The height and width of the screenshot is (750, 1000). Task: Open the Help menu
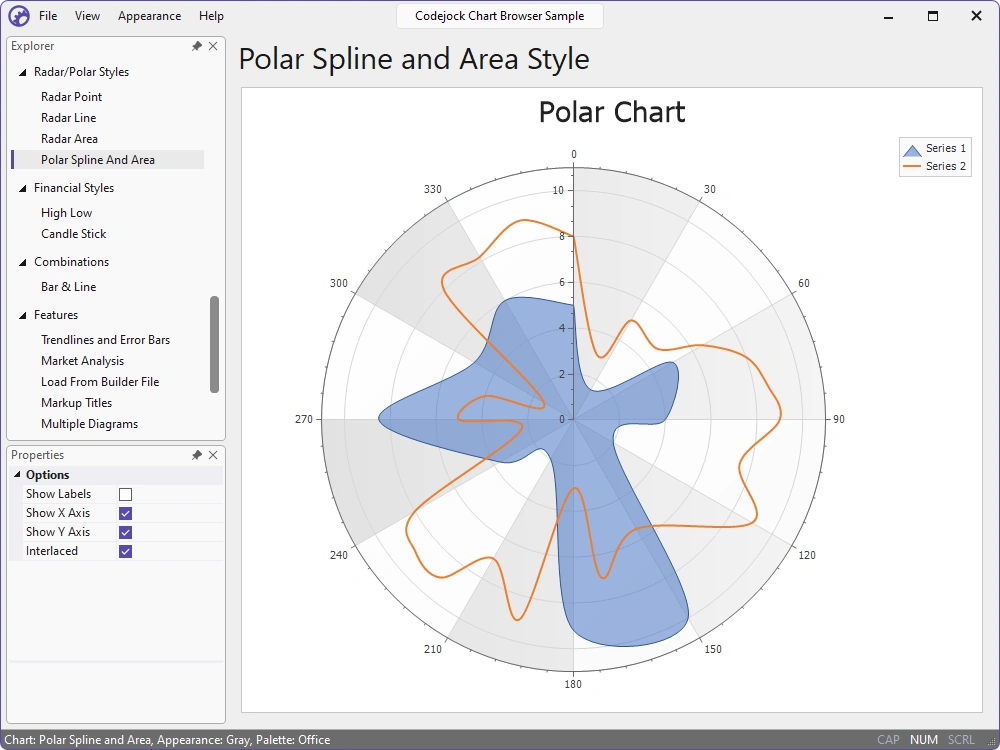[211, 16]
